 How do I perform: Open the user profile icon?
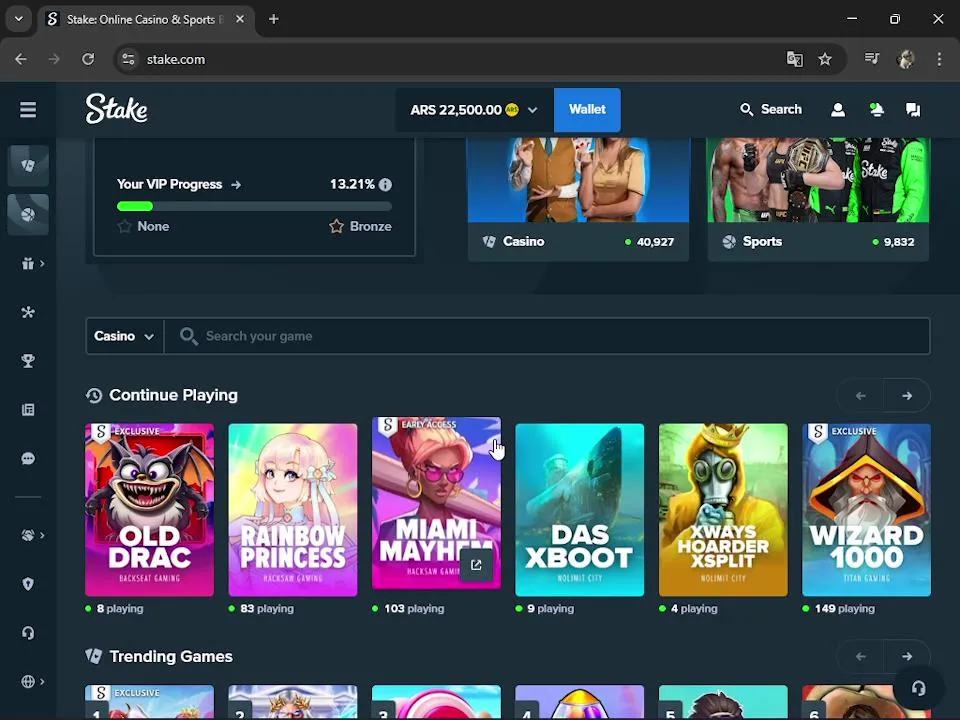coord(838,110)
